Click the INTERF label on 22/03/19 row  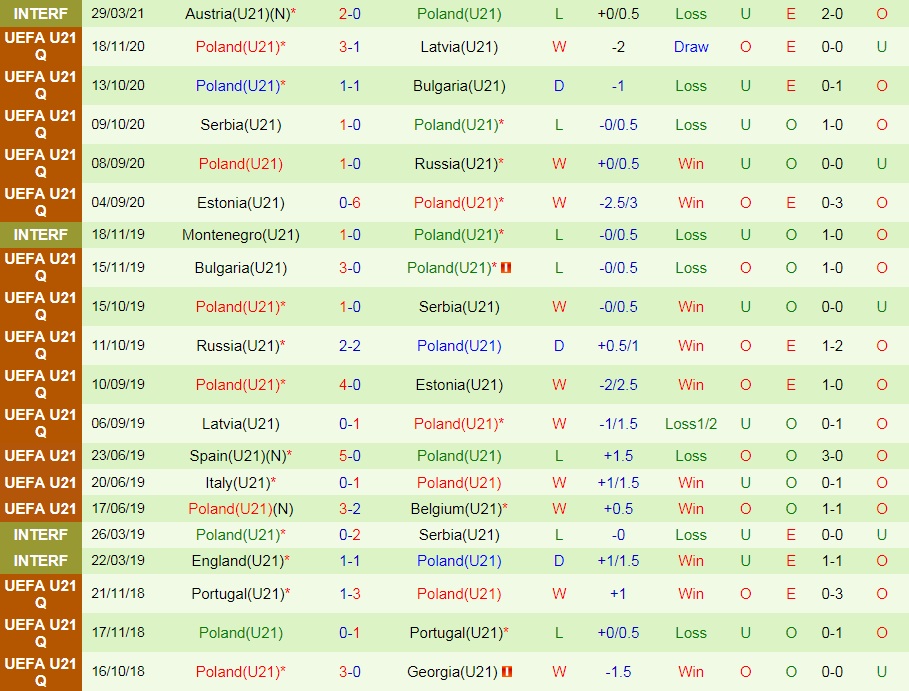[x=41, y=561]
